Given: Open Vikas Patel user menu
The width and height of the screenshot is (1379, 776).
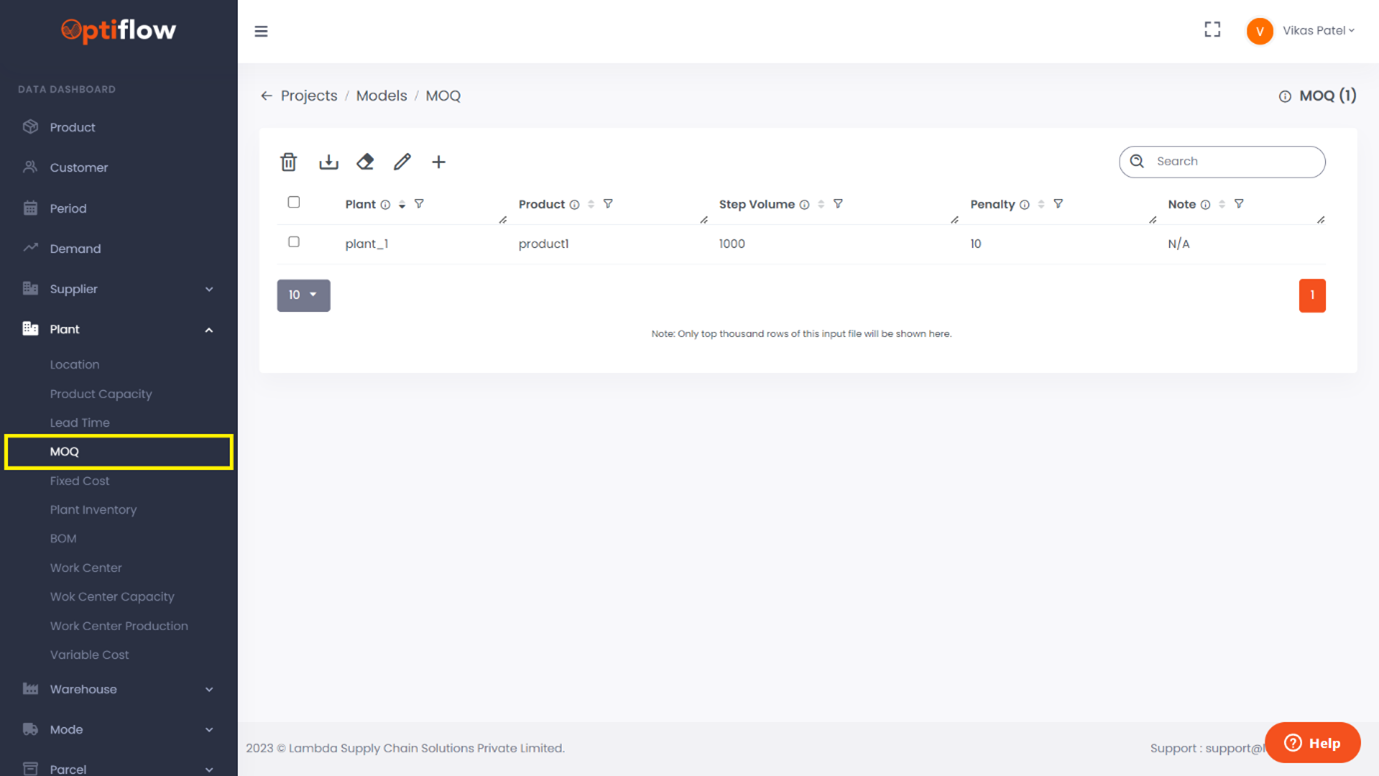Looking at the screenshot, I should (x=1302, y=31).
